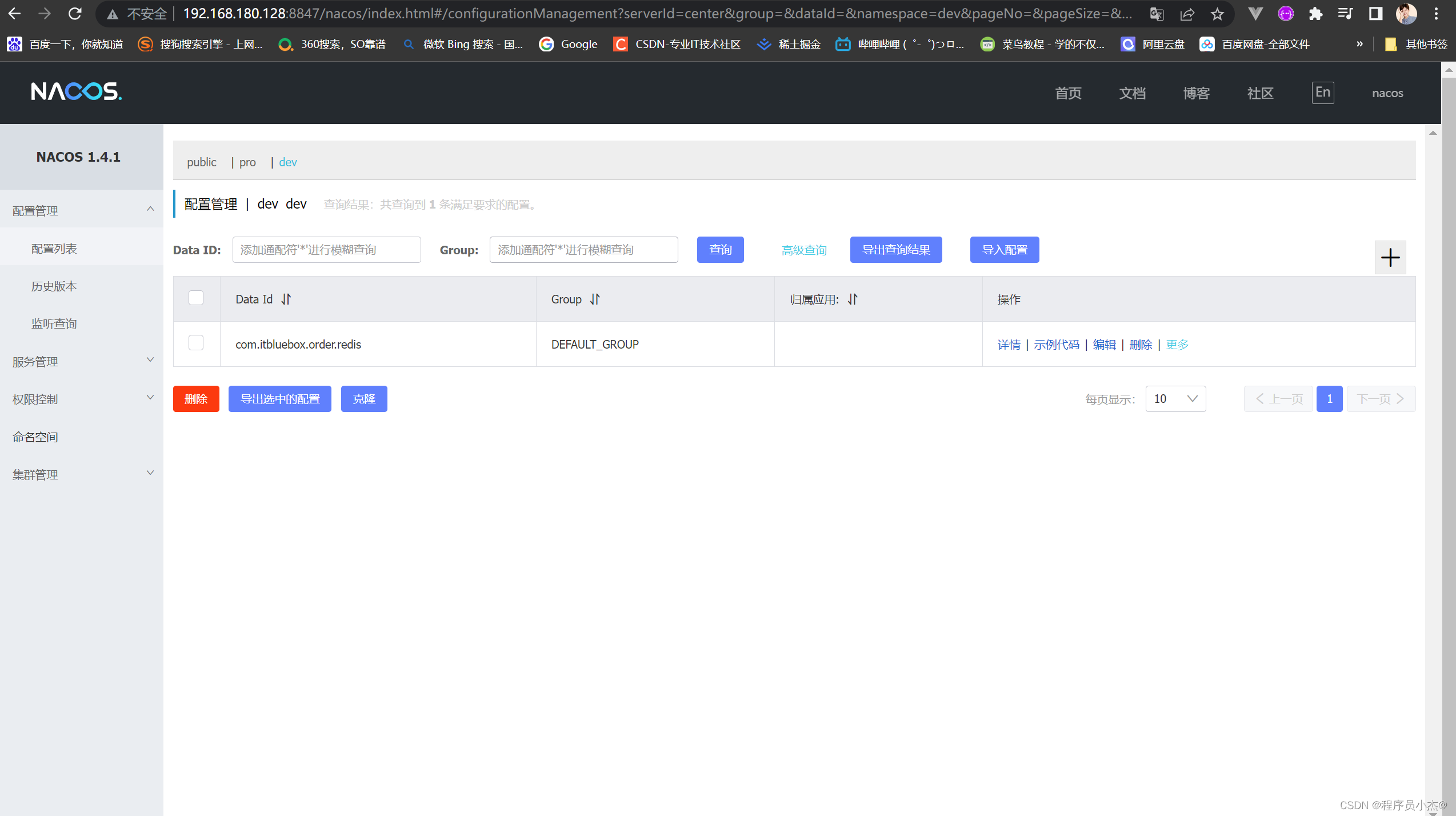Viewport: 1456px width, 816px height.
Task: Open the nacos user menu
Action: pyautogui.click(x=1387, y=93)
